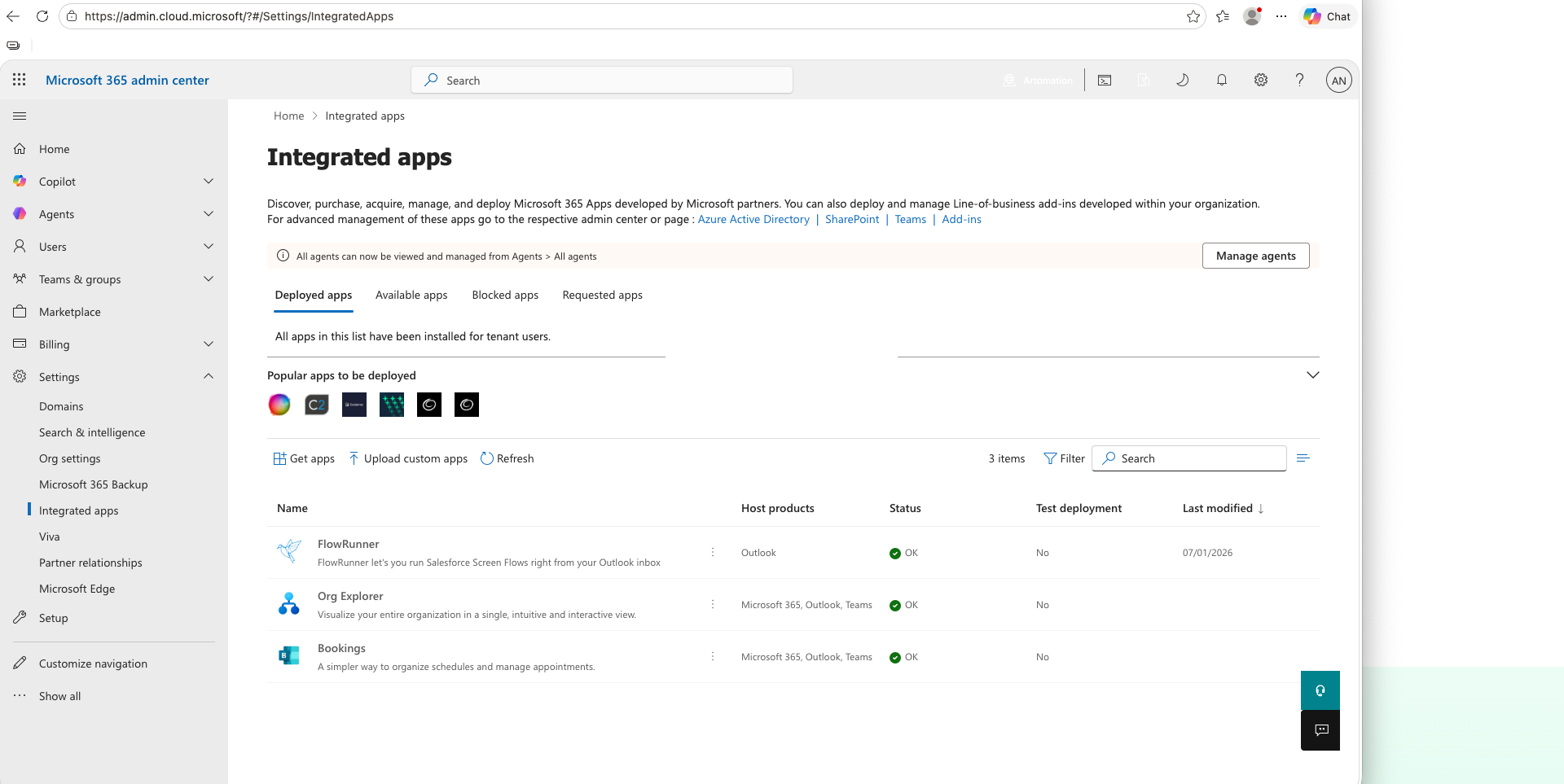Open the browser favorites list icon
This screenshot has height=784, width=1564.
1223,16
